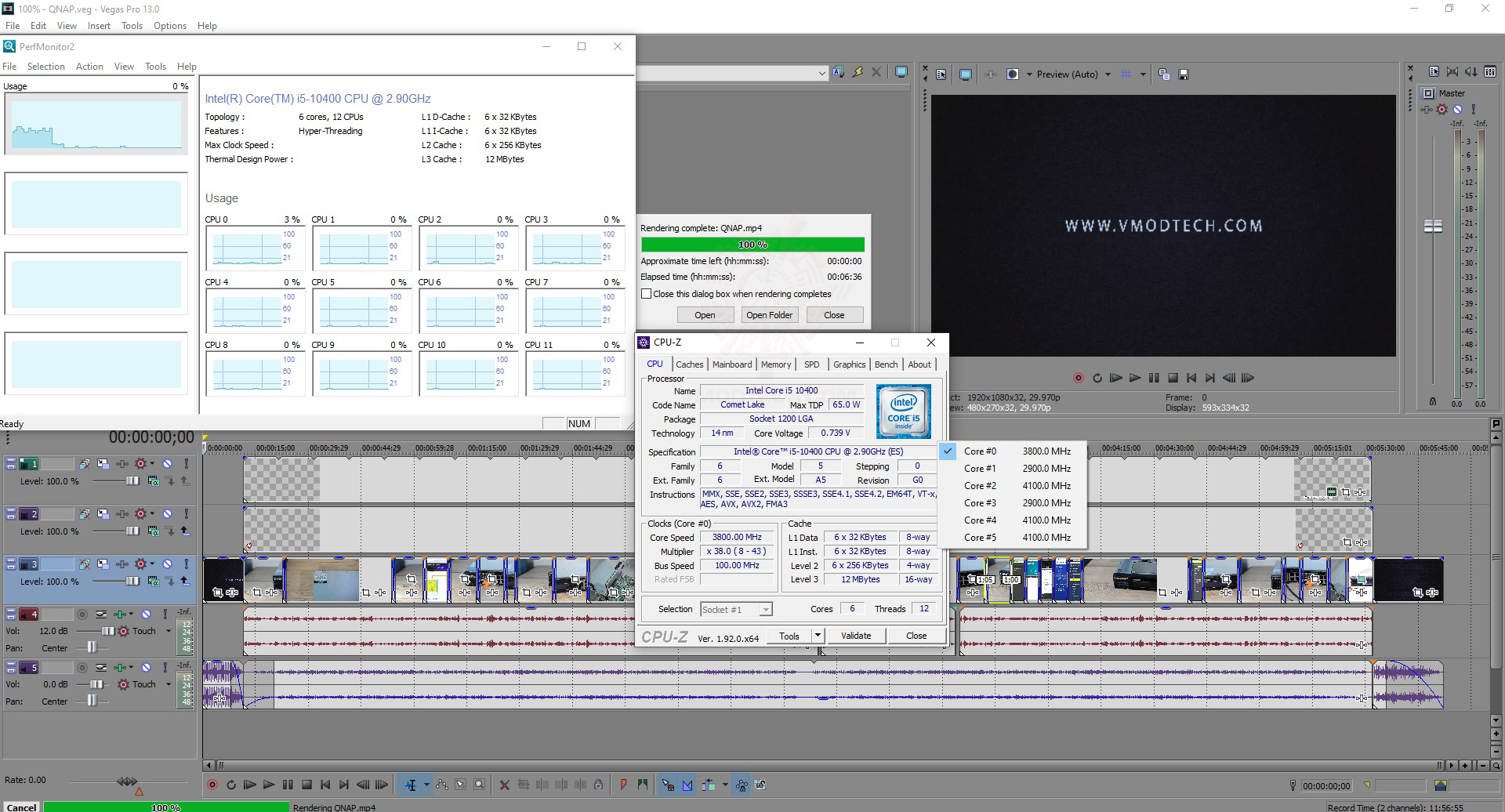Mute video track 1

(x=167, y=464)
